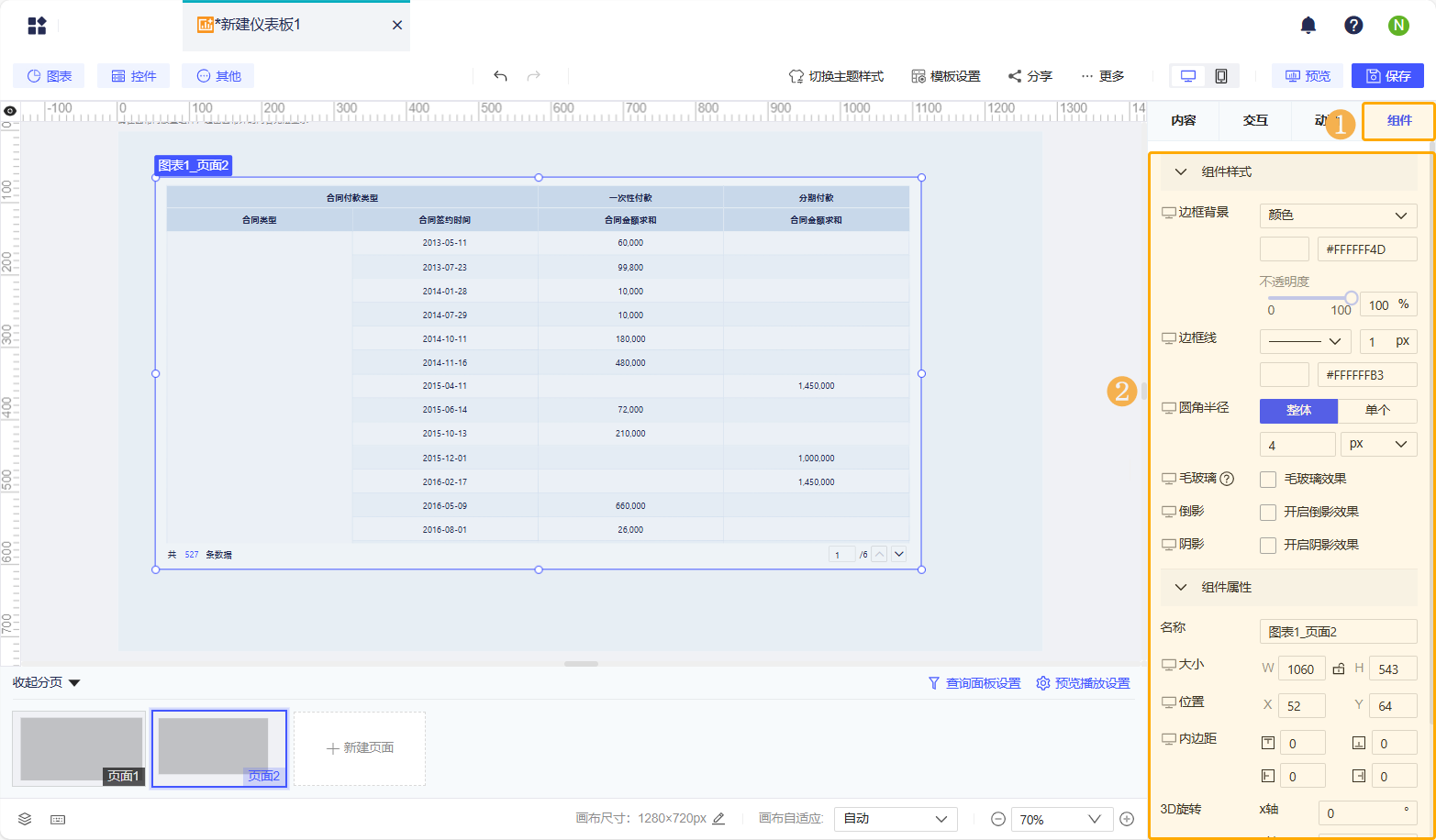
Task: Open the app grid launcher icon
Action: point(37,26)
